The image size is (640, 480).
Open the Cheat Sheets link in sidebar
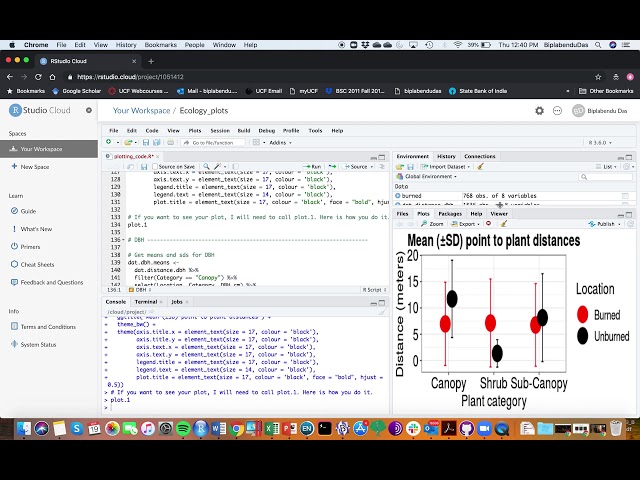(37, 264)
